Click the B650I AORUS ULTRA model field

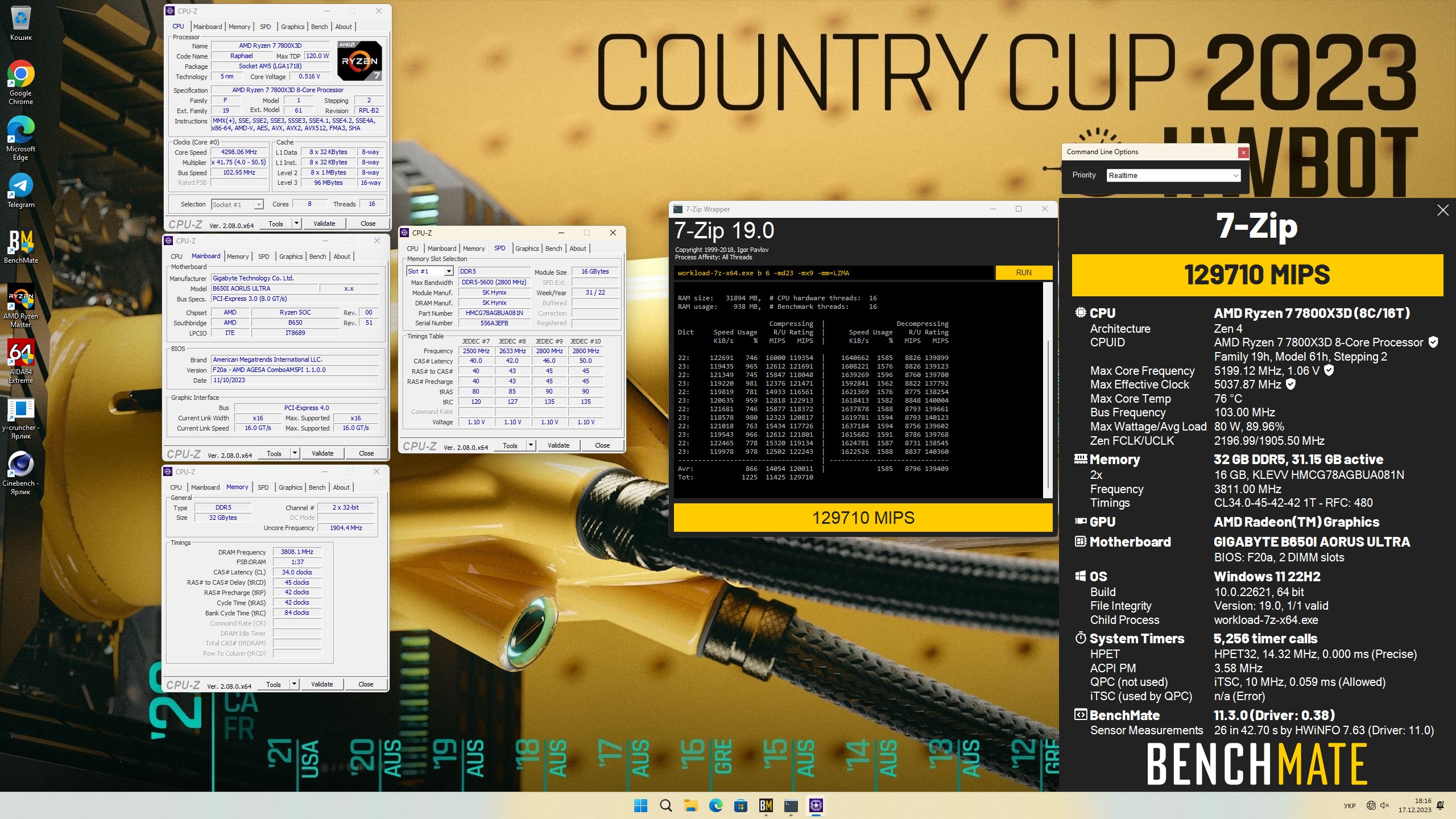[264, 288]
